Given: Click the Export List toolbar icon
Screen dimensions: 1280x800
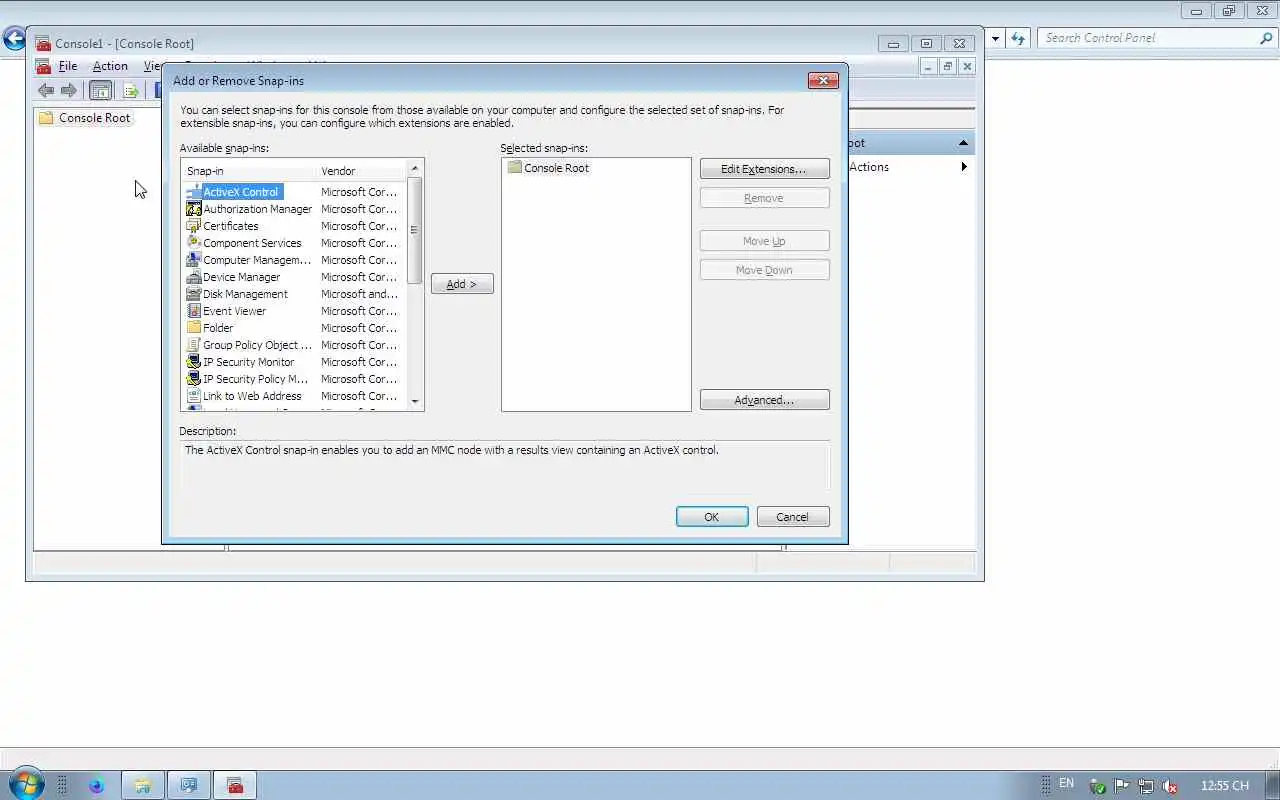Looking at the screenshot, I should 130,90.
